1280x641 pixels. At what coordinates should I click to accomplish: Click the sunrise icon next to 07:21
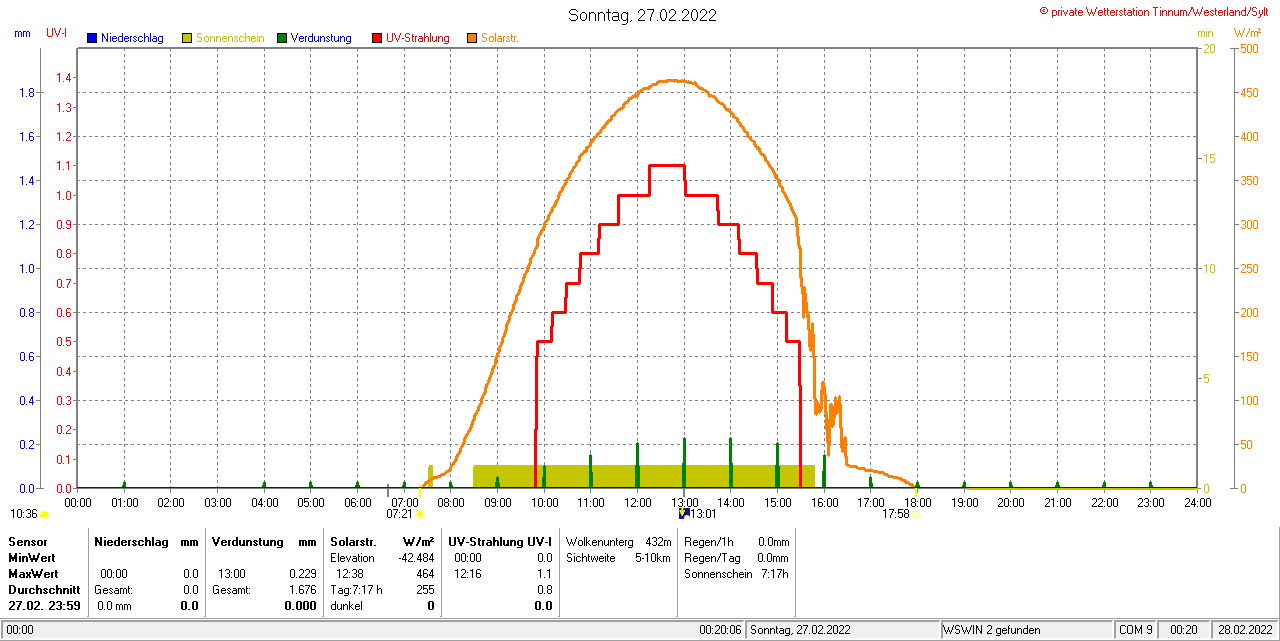pyautogui.click(x=420, y=514)
